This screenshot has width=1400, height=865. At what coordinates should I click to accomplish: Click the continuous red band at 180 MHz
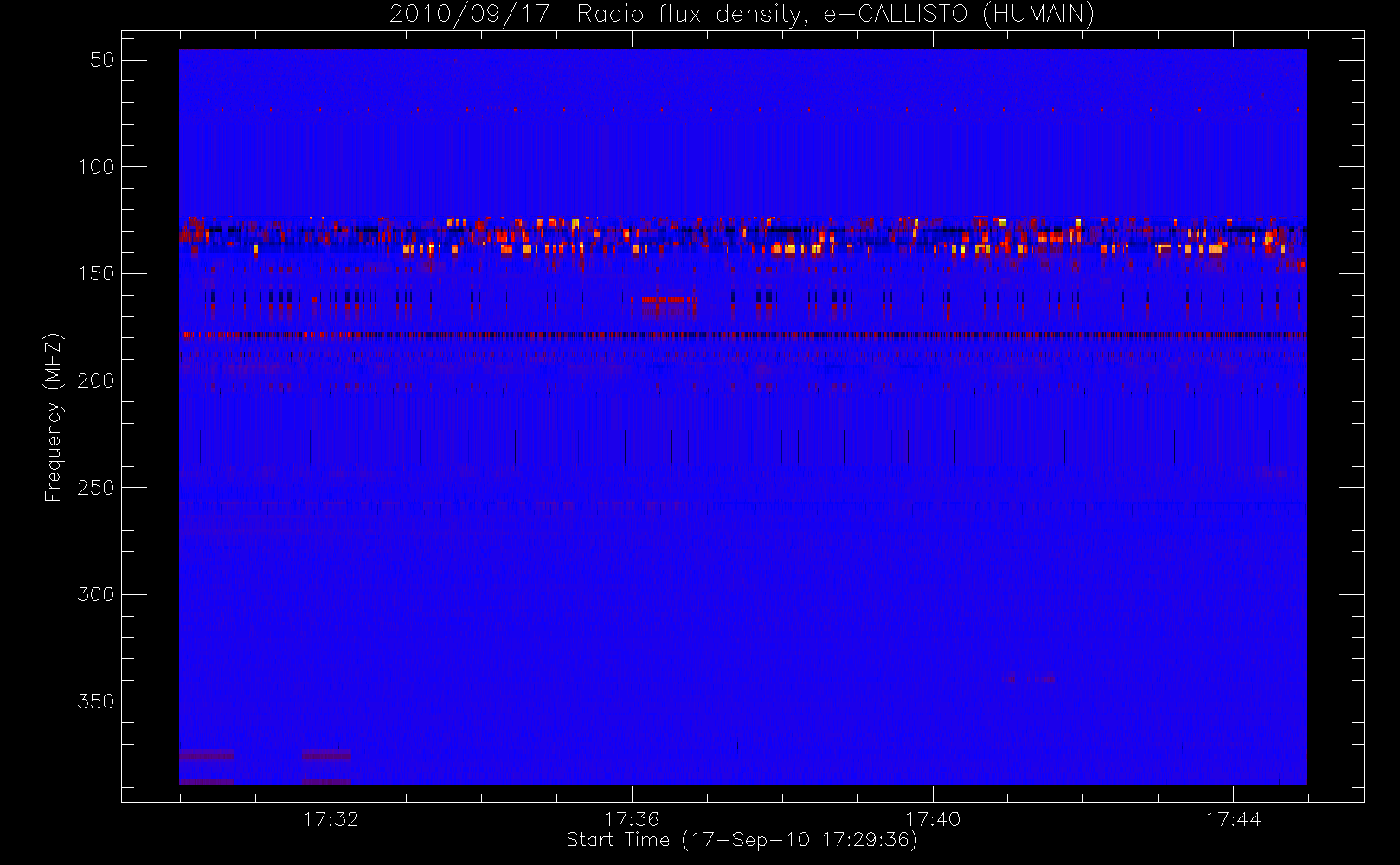pos(742,335)
